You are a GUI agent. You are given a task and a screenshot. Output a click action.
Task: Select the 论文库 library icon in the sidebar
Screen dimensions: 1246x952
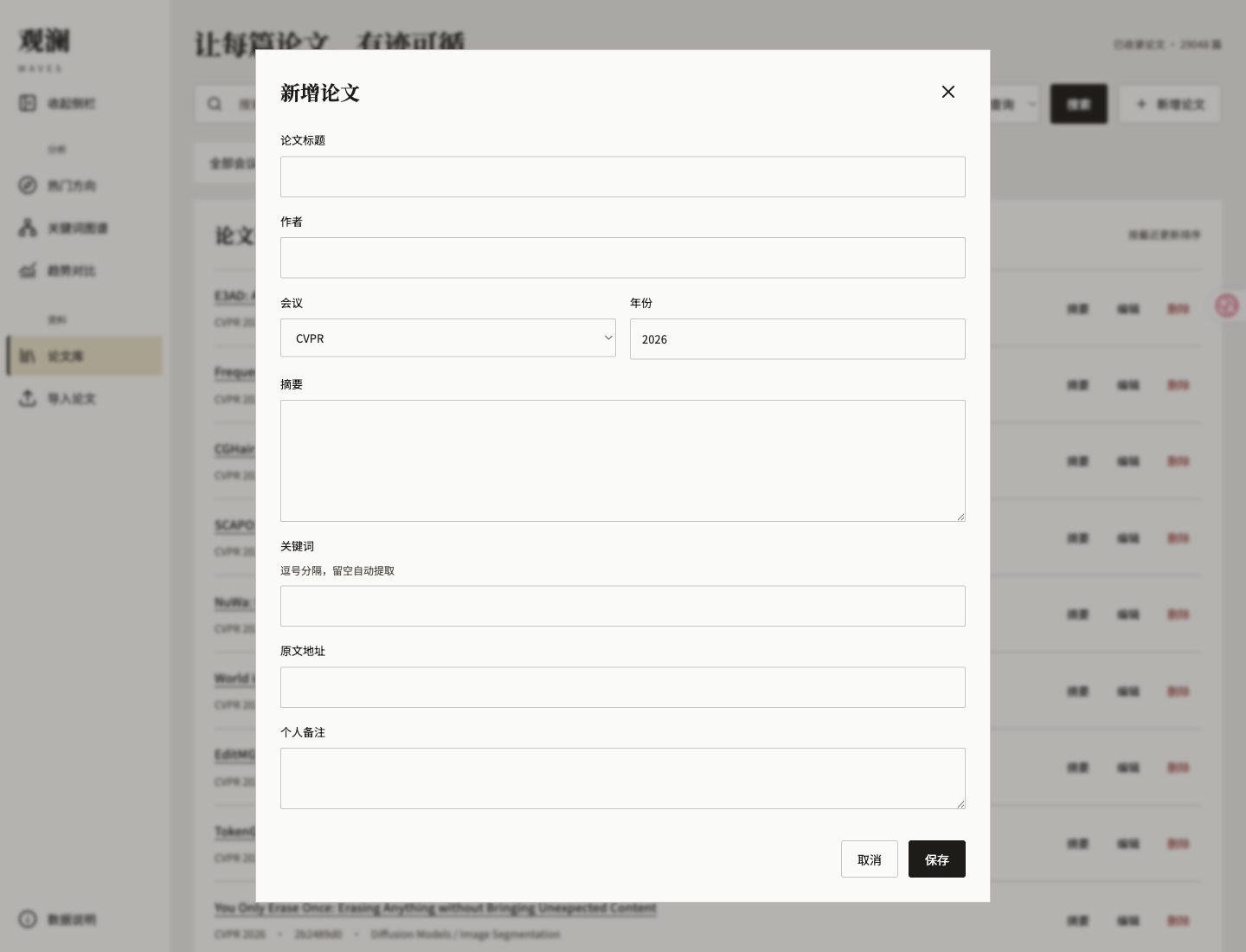28,356
